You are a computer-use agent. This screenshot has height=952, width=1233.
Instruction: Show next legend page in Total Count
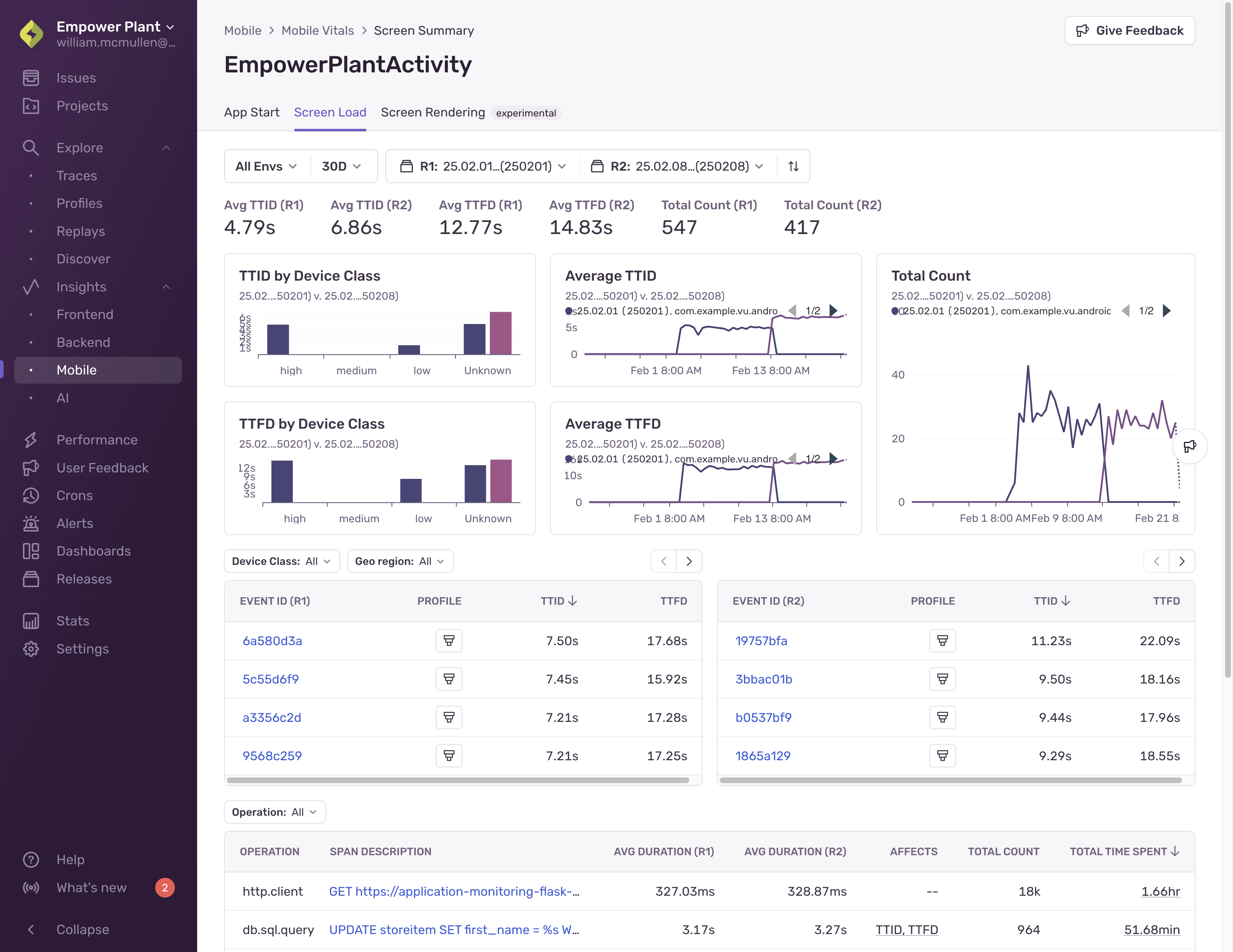[x=1166, y=310]
